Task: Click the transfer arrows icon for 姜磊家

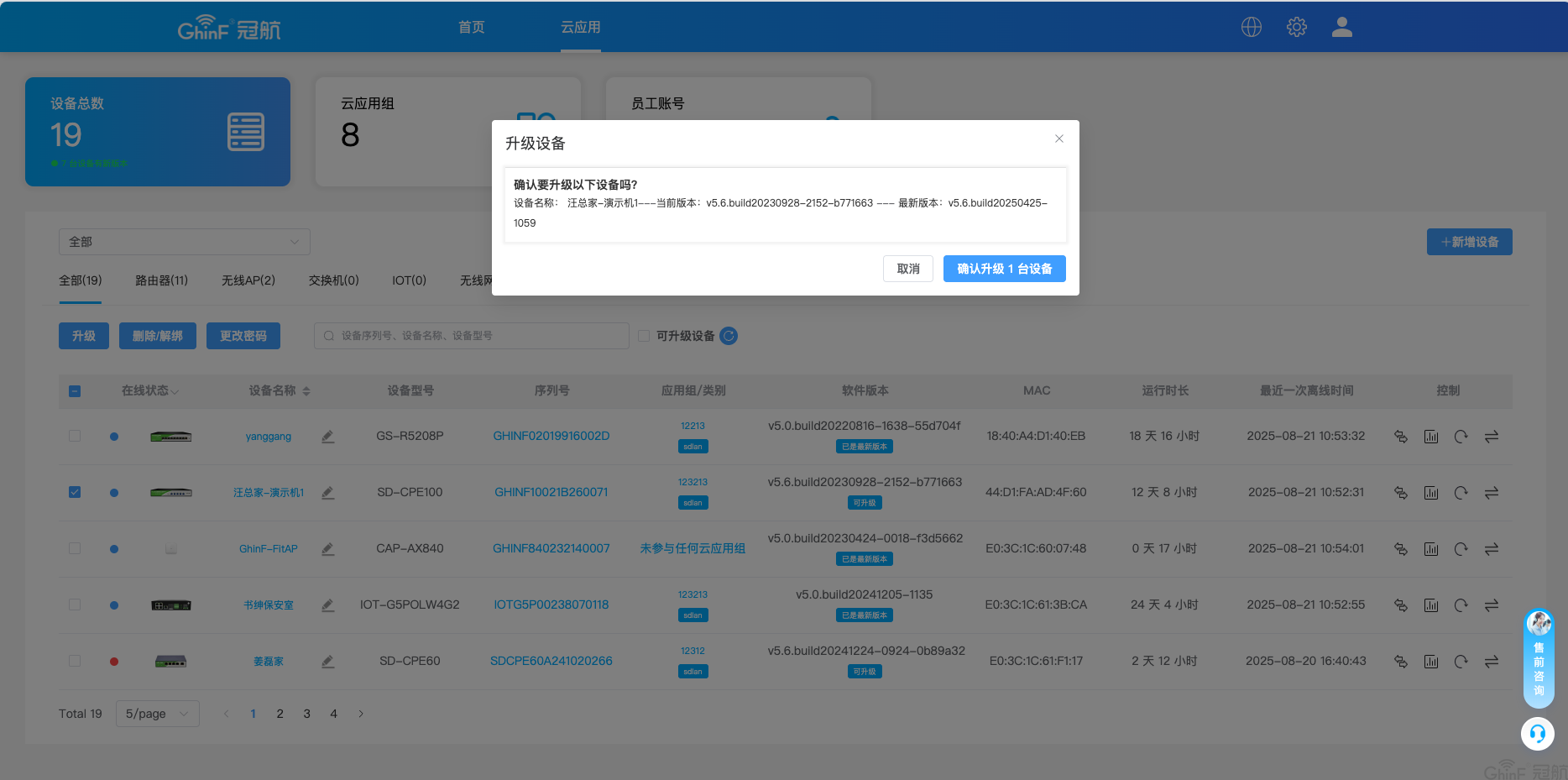Action: click(1491, 662)
